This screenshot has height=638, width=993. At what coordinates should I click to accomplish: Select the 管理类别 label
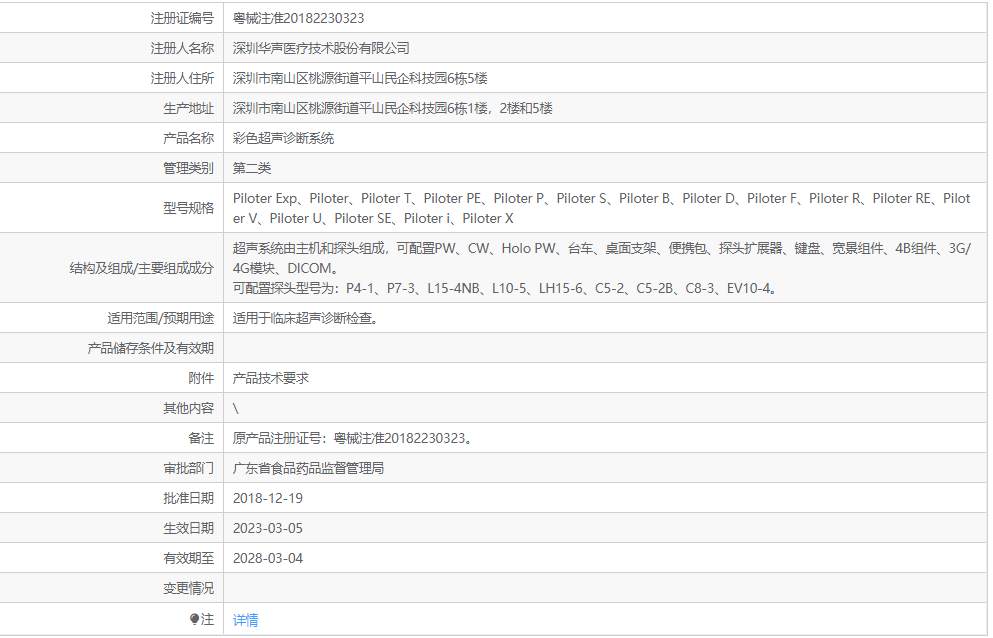tap(189, 169)
